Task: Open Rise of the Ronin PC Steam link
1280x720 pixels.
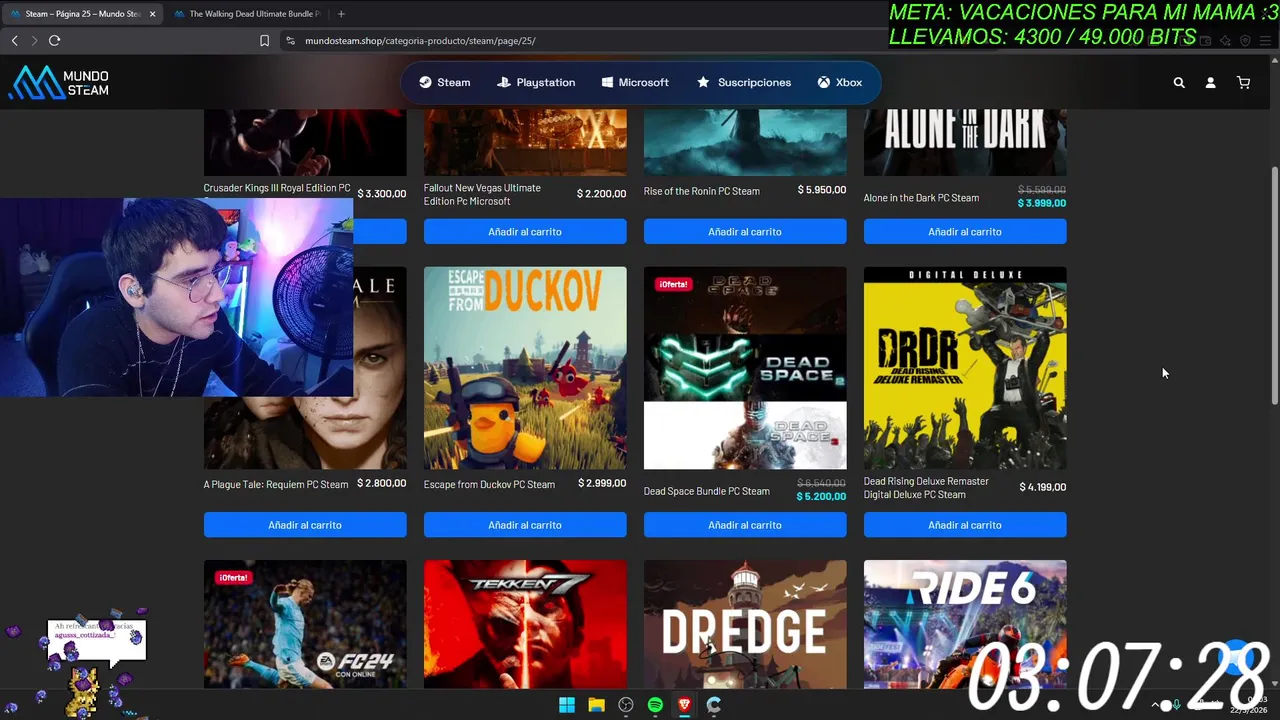Action: [x=702, y=191]
